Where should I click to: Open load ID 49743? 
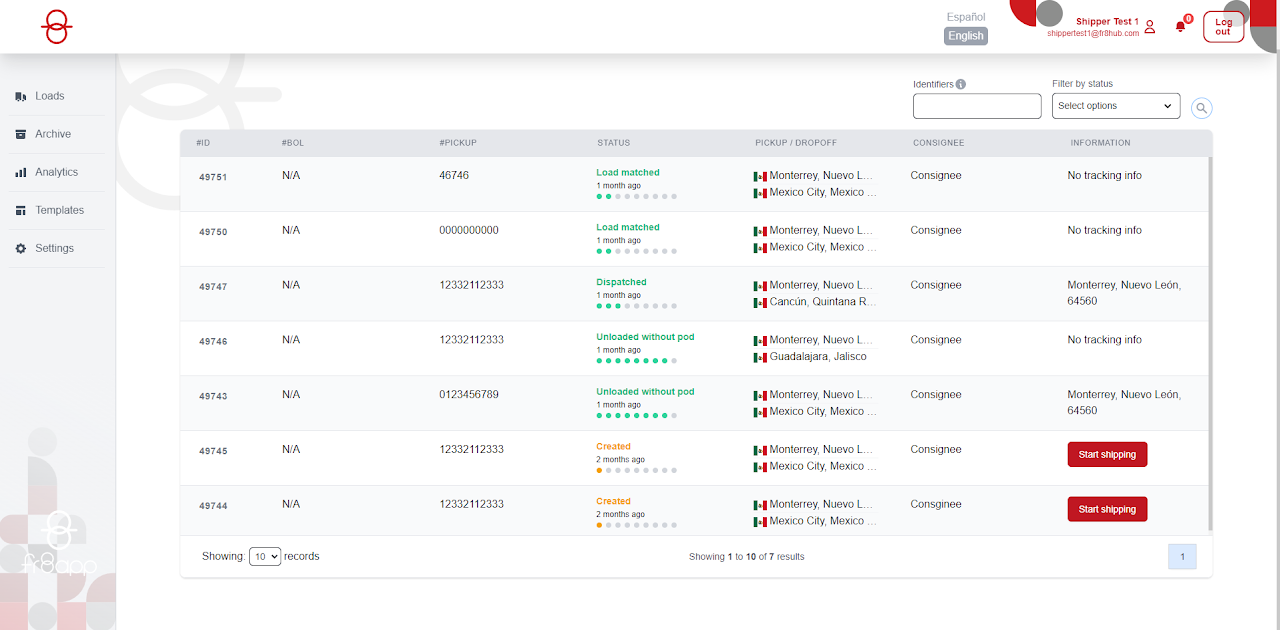[213, 397]
